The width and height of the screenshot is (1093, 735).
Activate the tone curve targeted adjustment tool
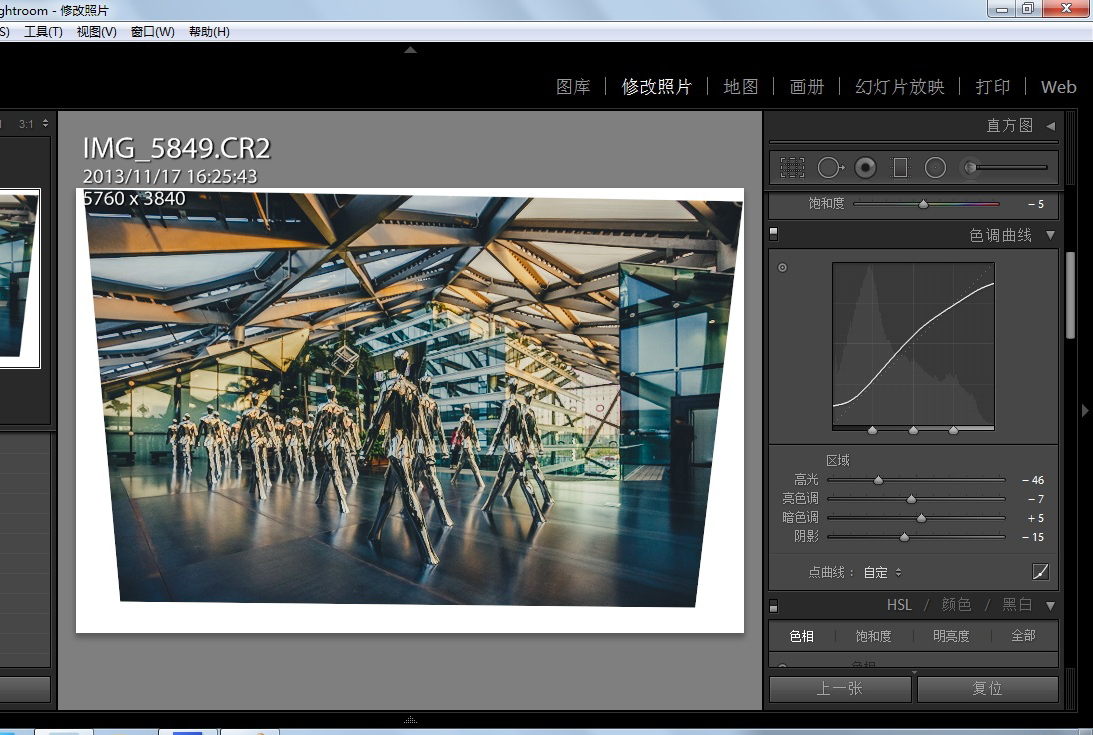coord(783,268)
